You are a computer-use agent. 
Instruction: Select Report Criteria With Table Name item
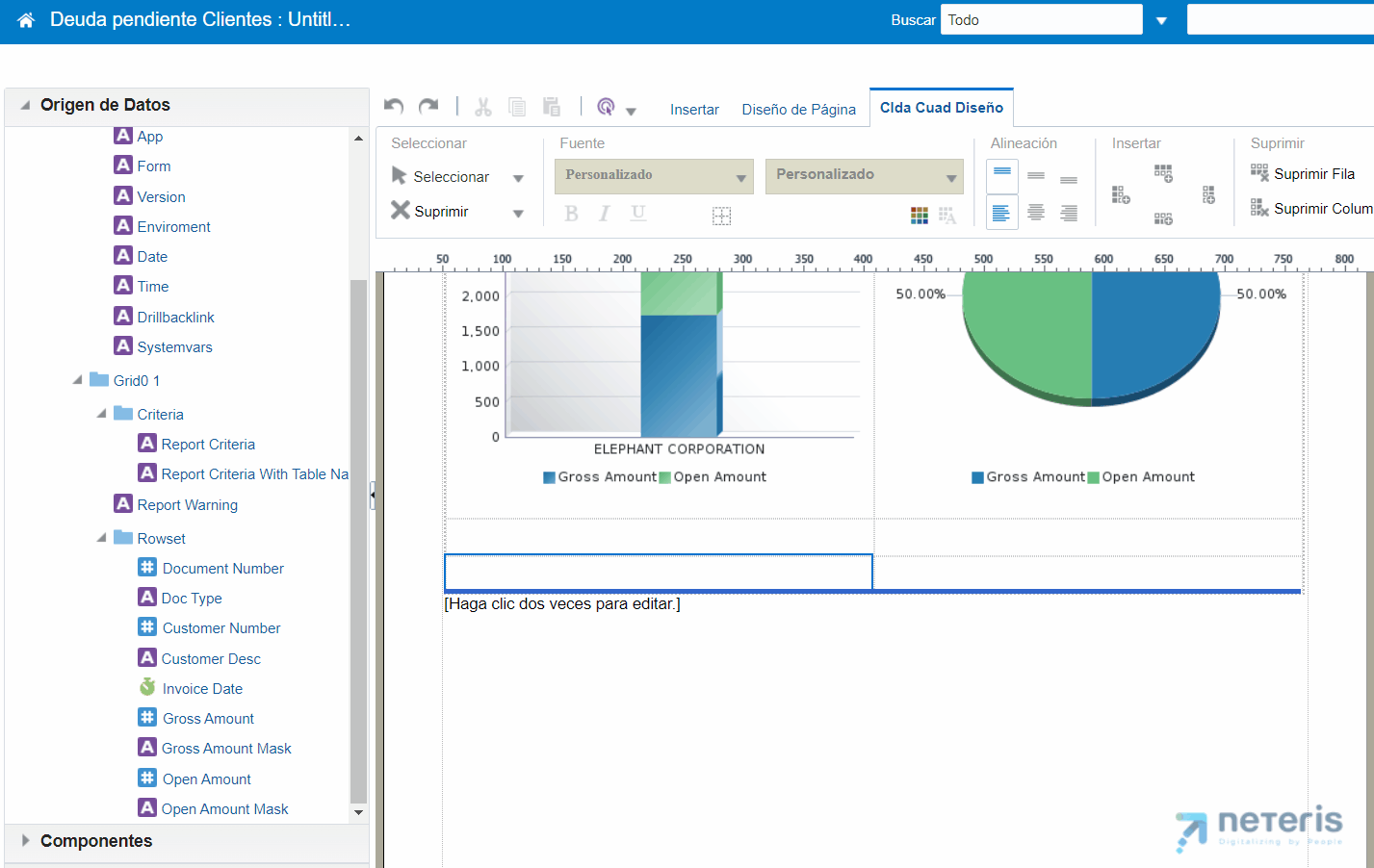coord(245,473)
